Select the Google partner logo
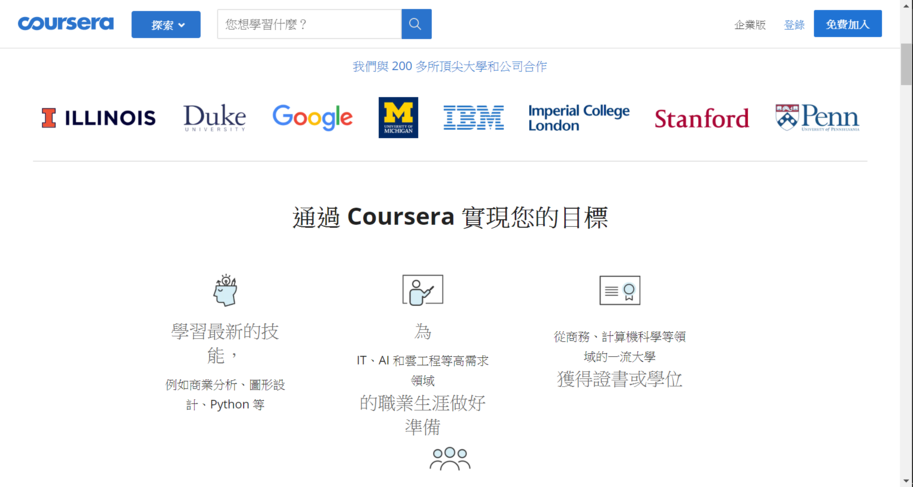The image size is (913, 487). (313, 118)
